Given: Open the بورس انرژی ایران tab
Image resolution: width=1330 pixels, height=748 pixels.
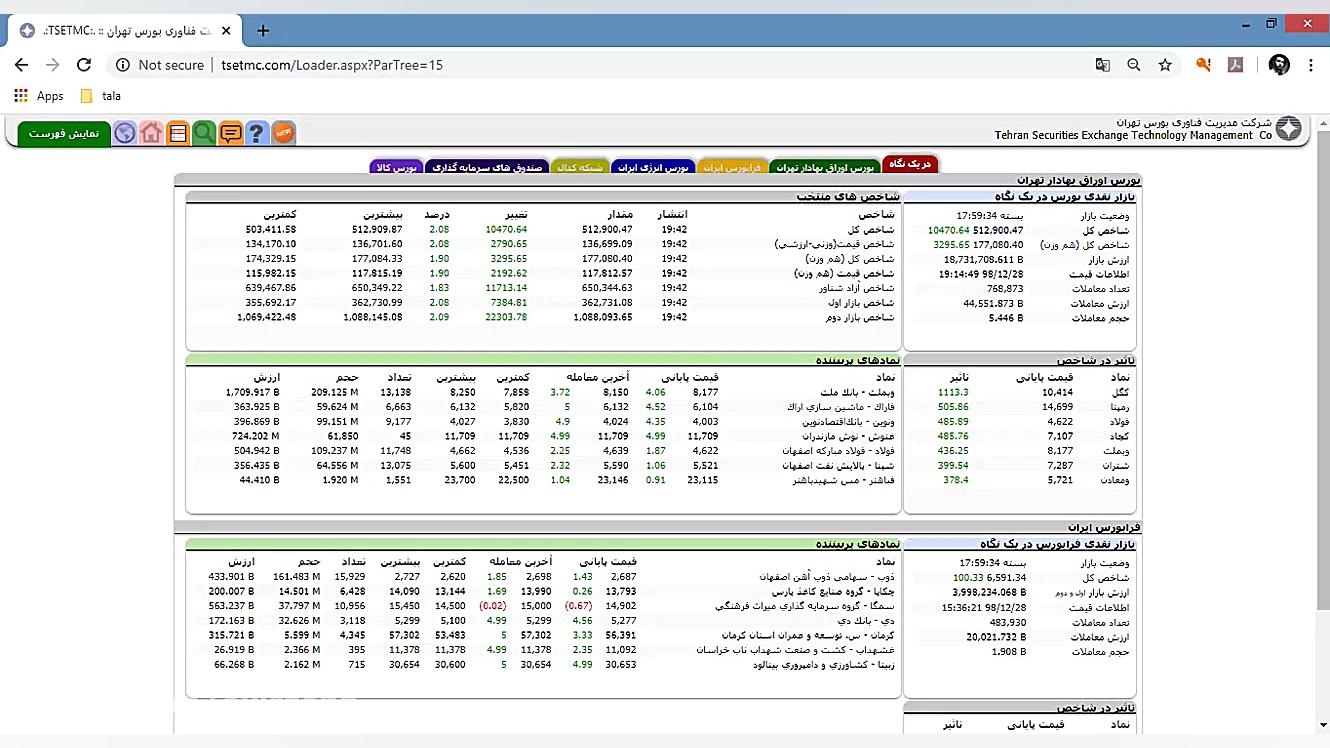Looking at the screenshot, I should (x=652, y=167).
